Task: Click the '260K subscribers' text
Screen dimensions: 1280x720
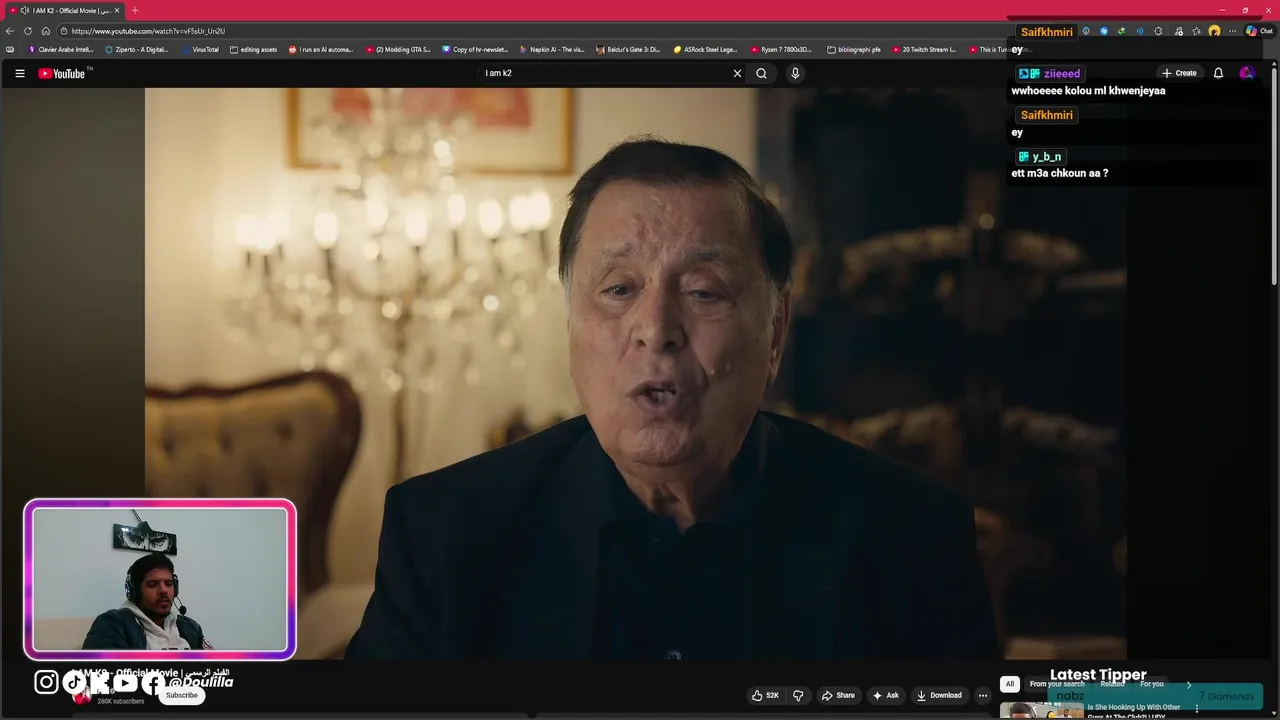Action: pyautogui.click(x=121, y=701)
